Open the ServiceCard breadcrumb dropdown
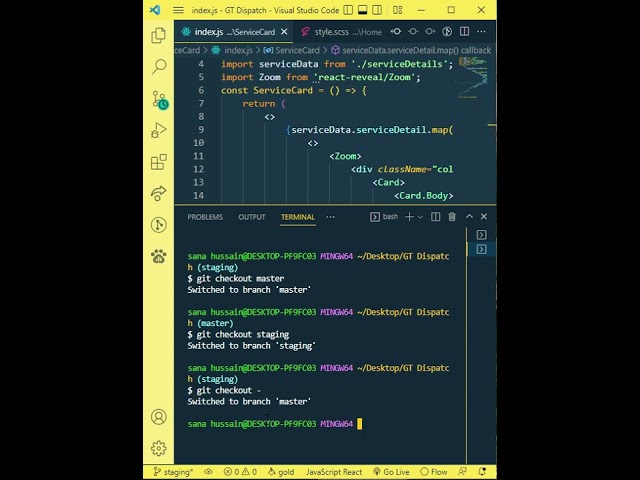640x480 pixels. 291,50
